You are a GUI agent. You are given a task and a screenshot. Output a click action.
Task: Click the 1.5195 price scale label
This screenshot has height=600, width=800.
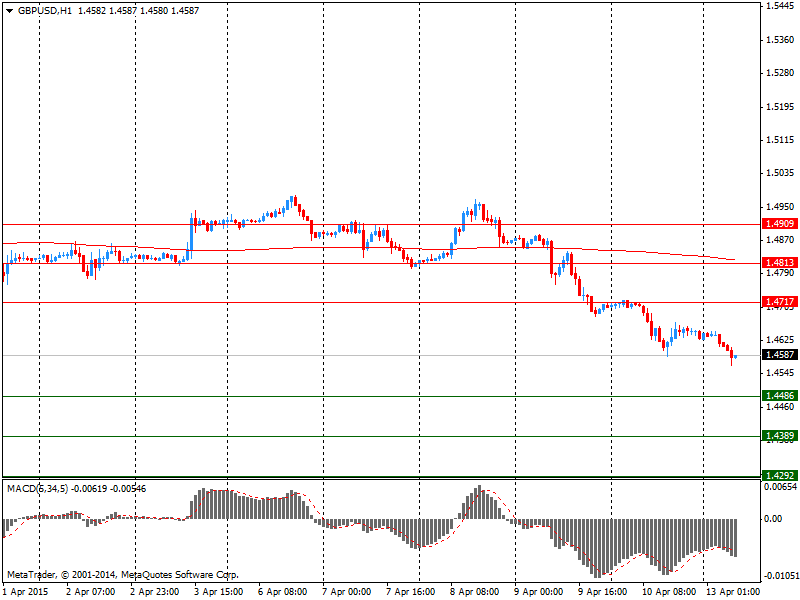[x=780, y=107]
